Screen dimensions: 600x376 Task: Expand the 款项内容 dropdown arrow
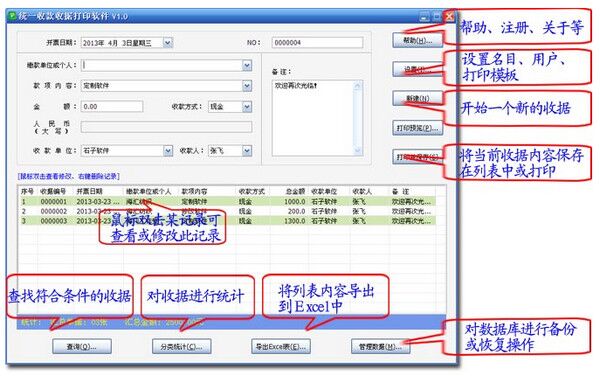(247, 86)
